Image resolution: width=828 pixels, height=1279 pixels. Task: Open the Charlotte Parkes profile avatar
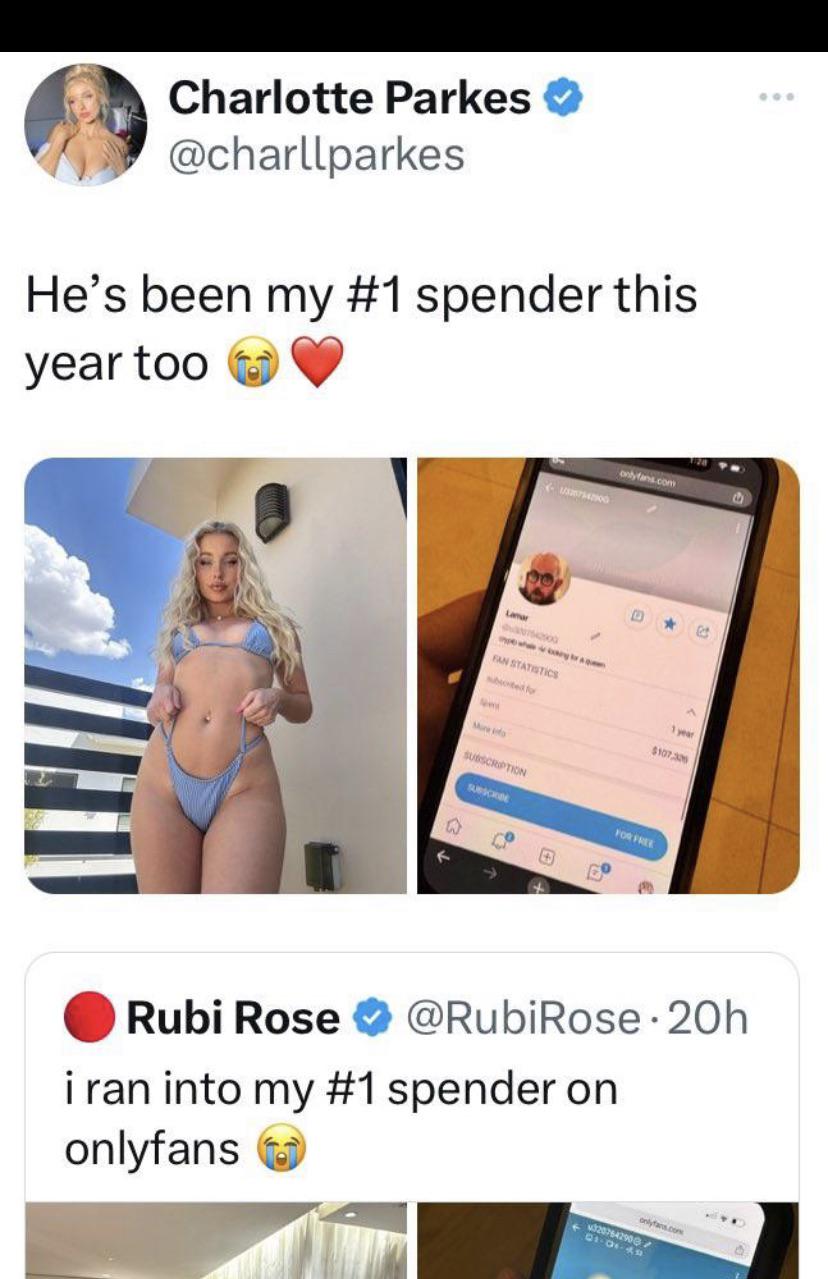click(85, 125)
